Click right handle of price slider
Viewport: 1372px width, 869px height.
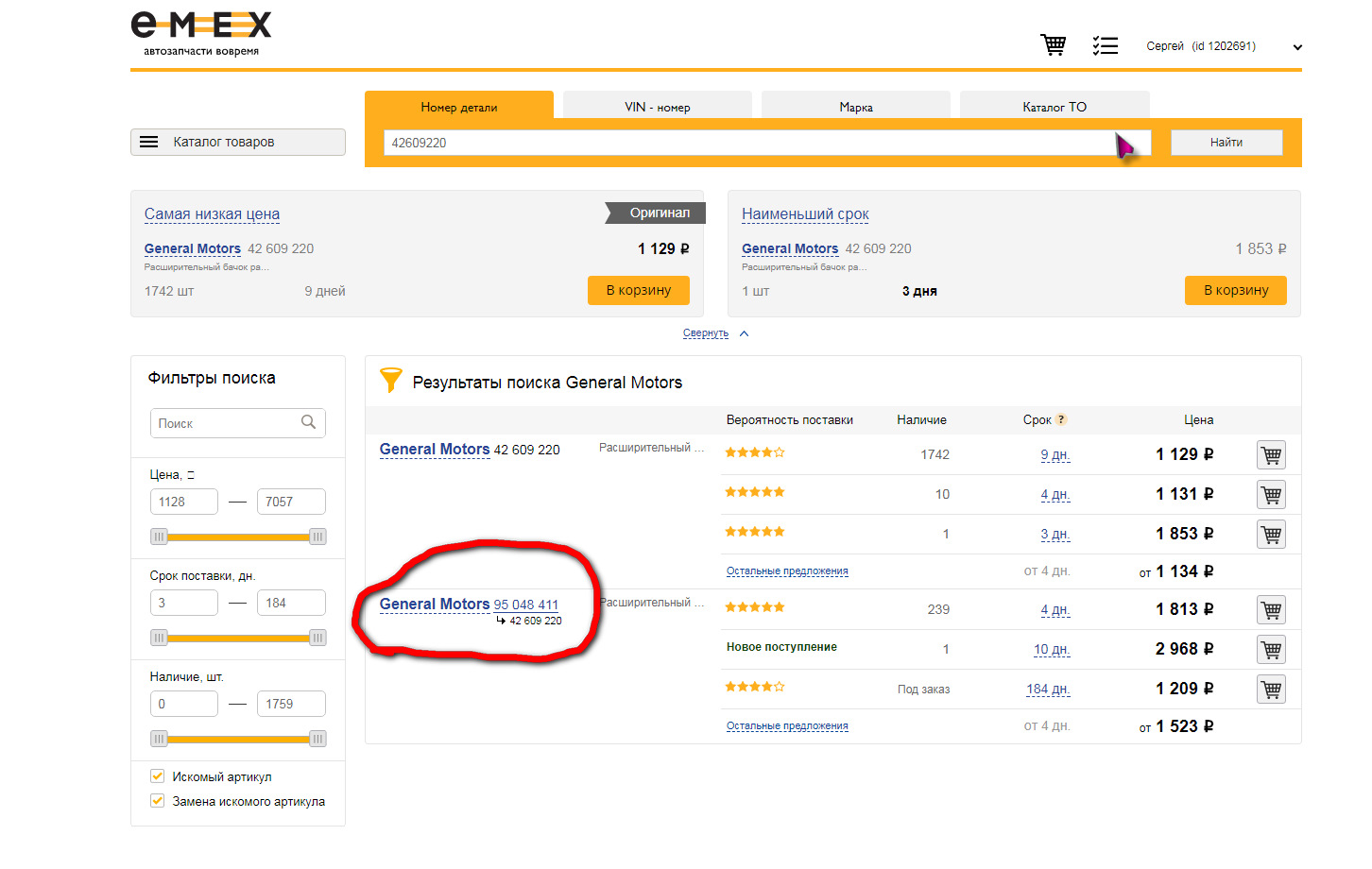[x=318, y=537]
